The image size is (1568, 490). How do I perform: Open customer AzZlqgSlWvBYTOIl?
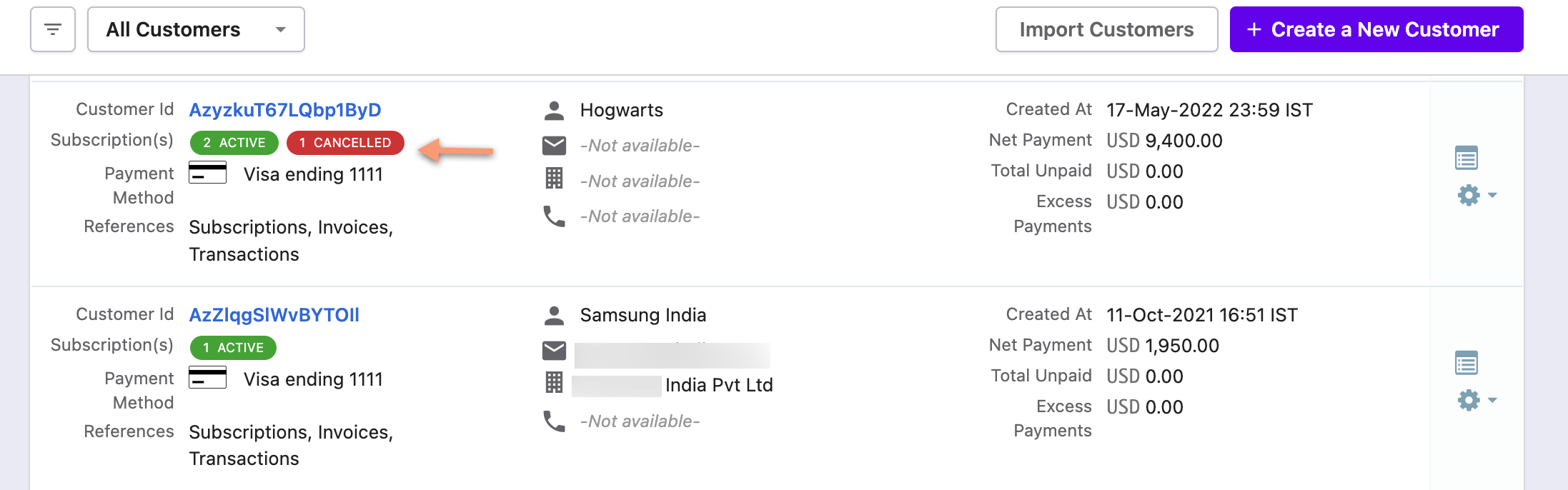click(x=274, y=315)
